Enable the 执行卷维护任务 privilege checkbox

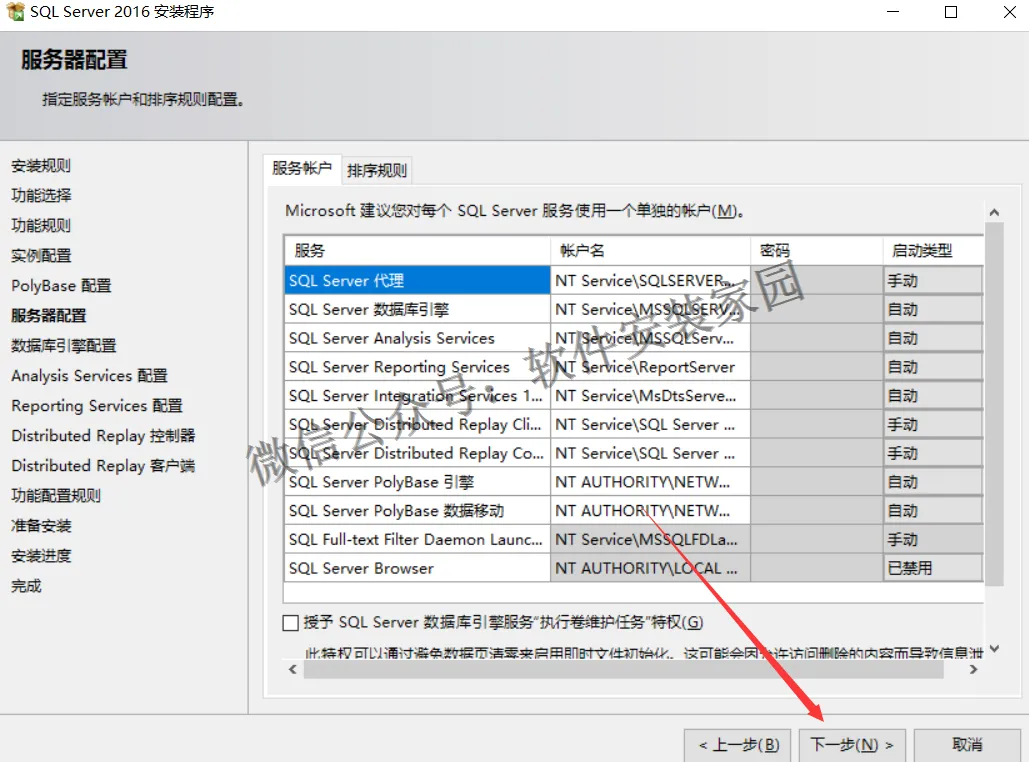(x=290, y=622)
